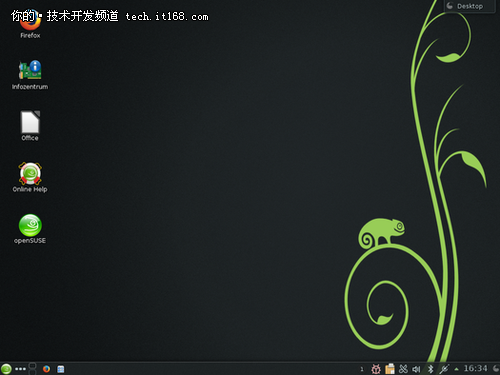Open the green openSUSE application launcher menu
The image size is (500, 375).
[x=6, y=369]
